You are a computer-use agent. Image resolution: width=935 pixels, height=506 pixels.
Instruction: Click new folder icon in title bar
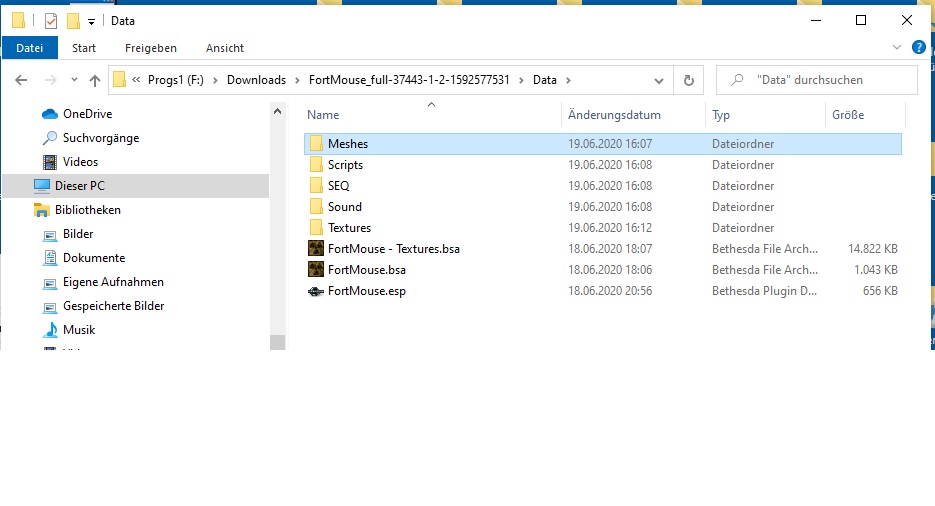click(73, 21)
